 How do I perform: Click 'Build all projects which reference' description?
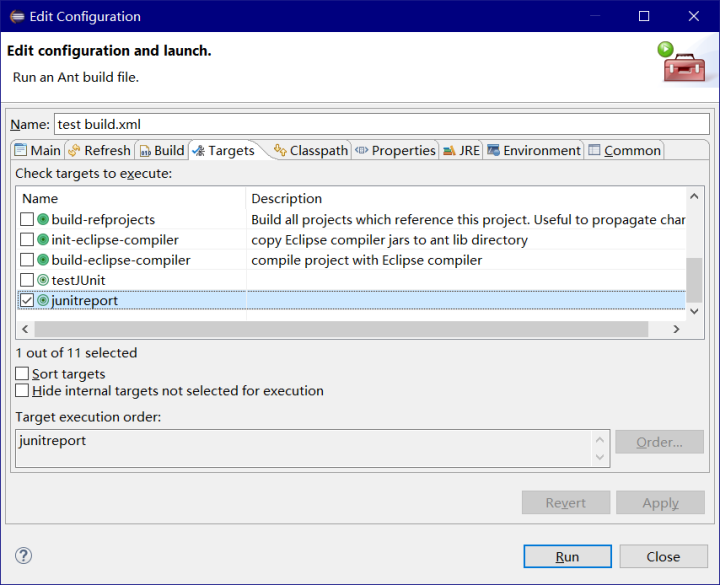click(x=468, y=219)
